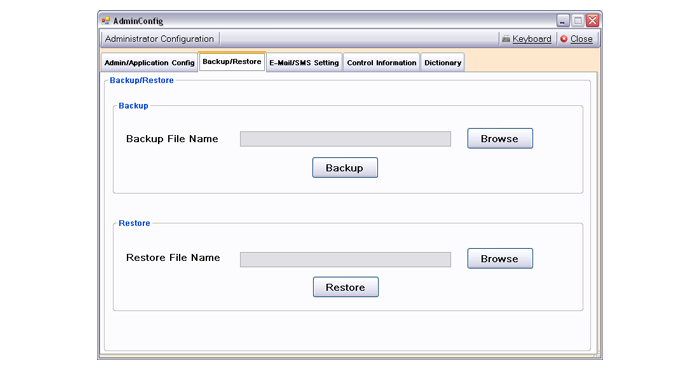Click the Restore button
Screen dimensions: 700x371
[346, 287]
